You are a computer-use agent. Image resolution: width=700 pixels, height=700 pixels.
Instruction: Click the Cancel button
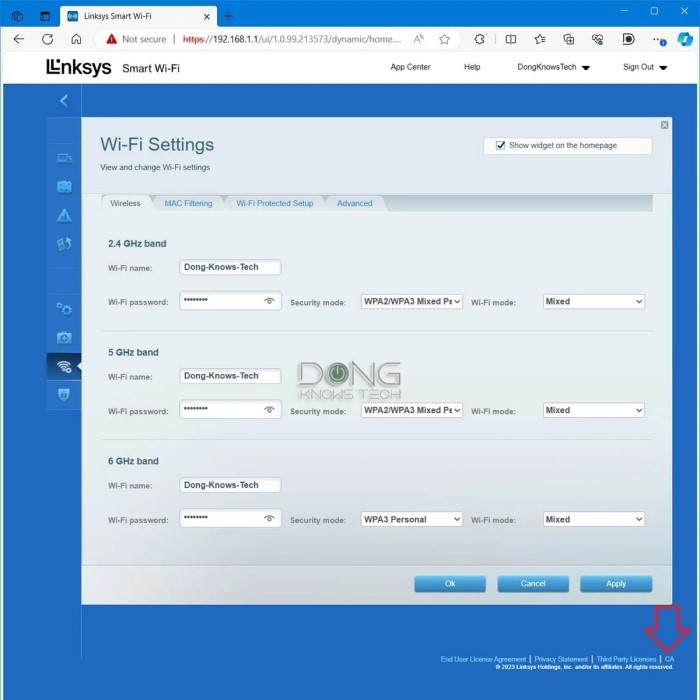coord(533,583)
